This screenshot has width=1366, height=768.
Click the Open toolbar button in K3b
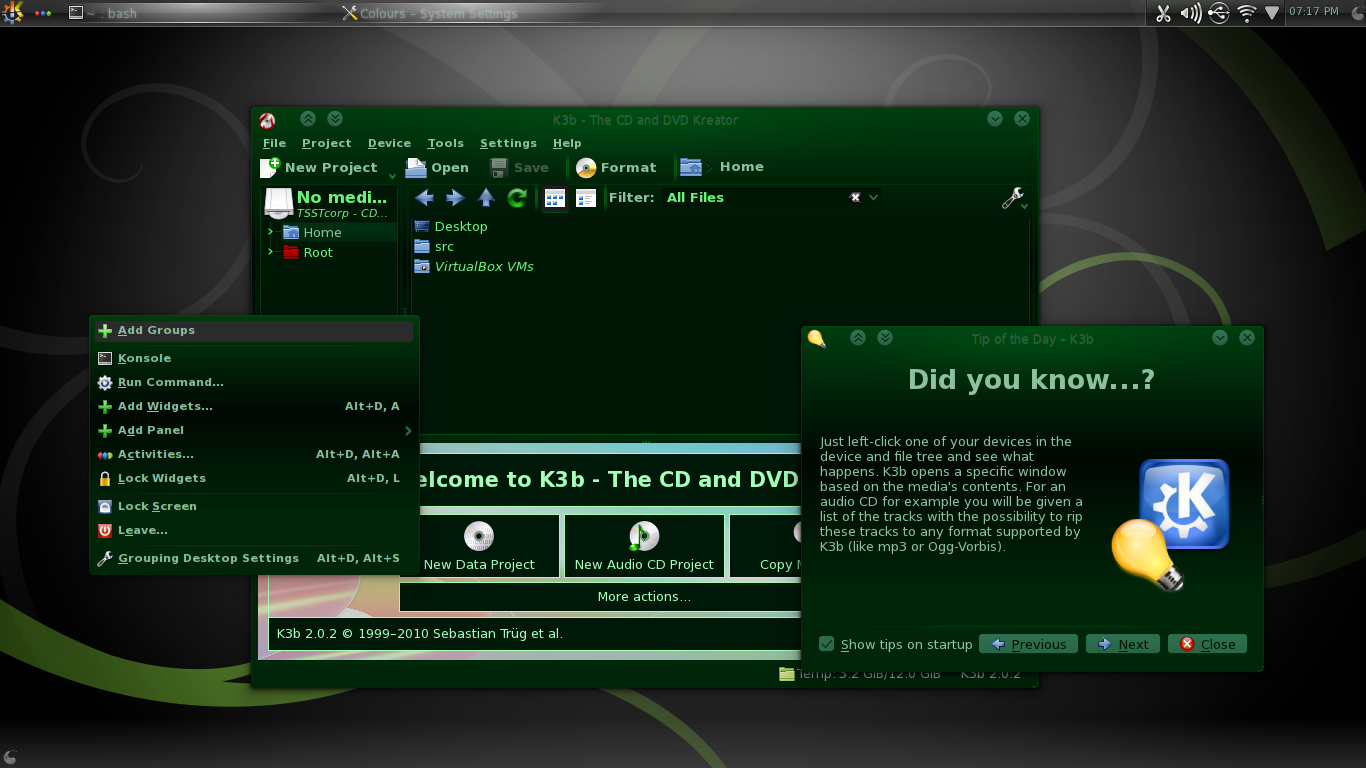[x=437, y=168]
